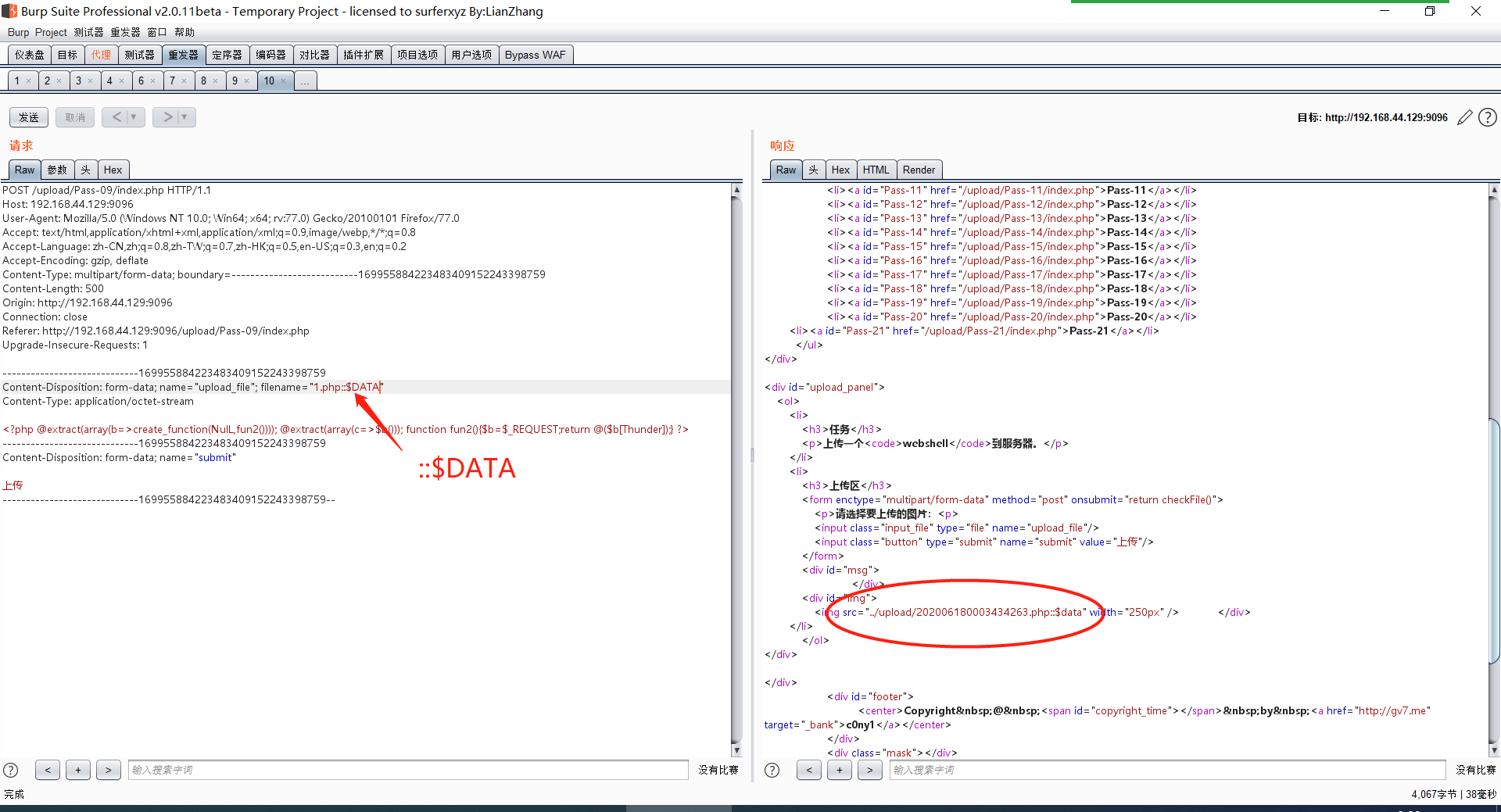Switch to the 目标 tab
Screen dimensions: 1501x812
click(x=68, y=55)
